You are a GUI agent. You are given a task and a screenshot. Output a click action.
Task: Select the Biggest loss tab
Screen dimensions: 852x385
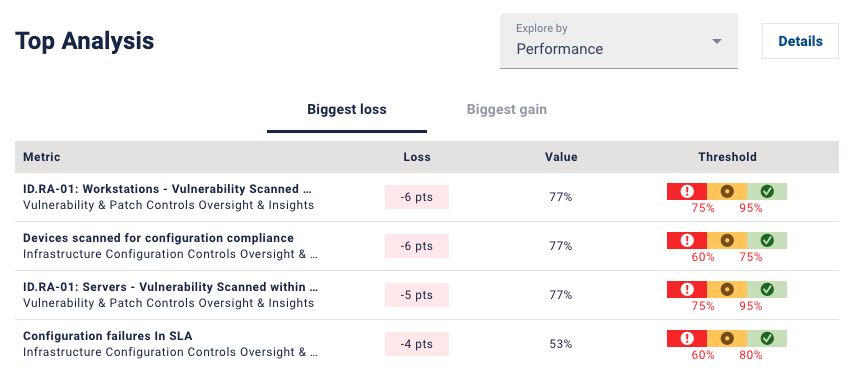tap(347, 109)
